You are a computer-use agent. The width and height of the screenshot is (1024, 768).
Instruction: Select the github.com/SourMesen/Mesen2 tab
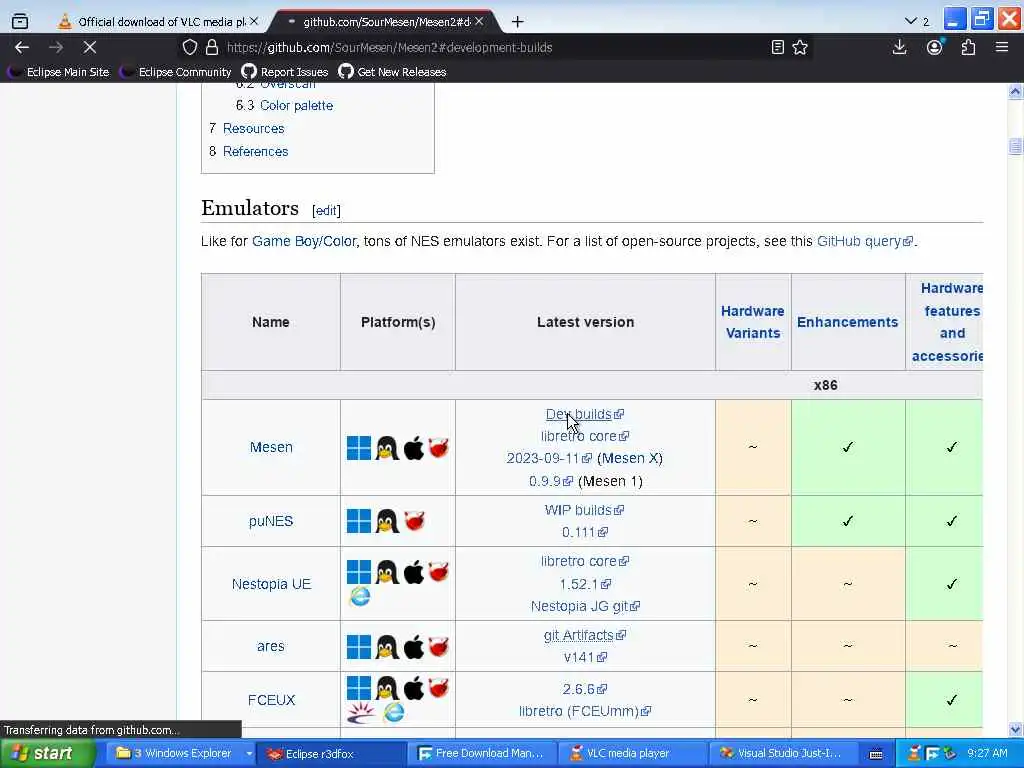(386, 22)
